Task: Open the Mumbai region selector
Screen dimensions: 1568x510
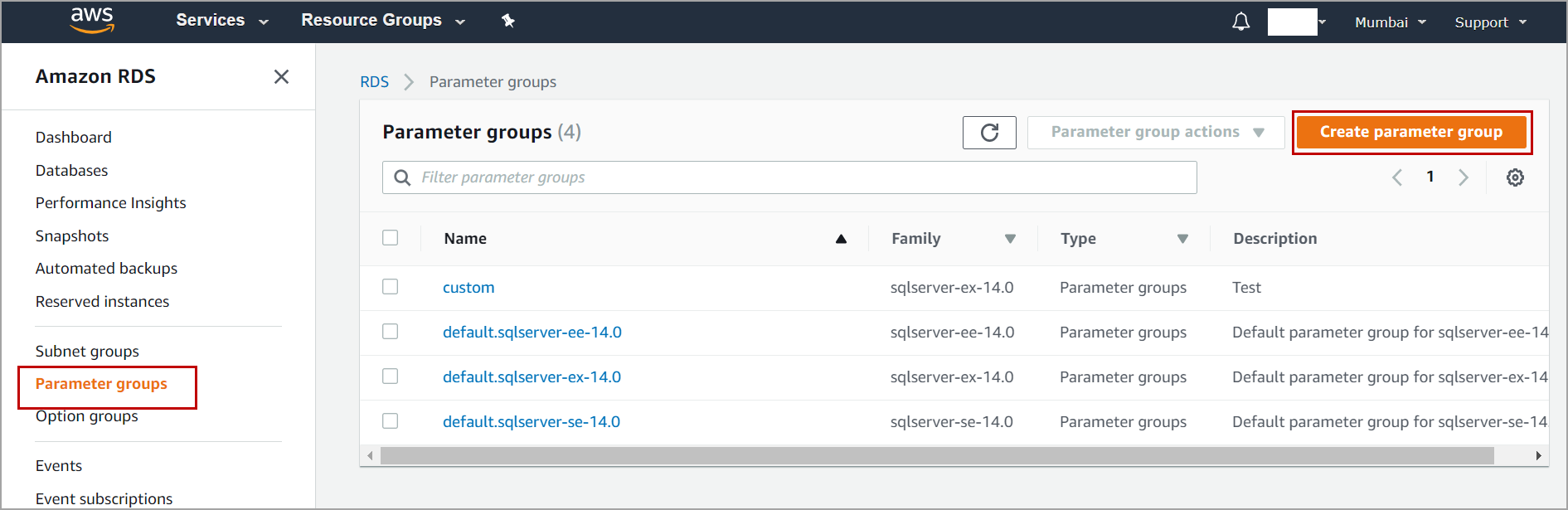Action: pos(1390,22)
